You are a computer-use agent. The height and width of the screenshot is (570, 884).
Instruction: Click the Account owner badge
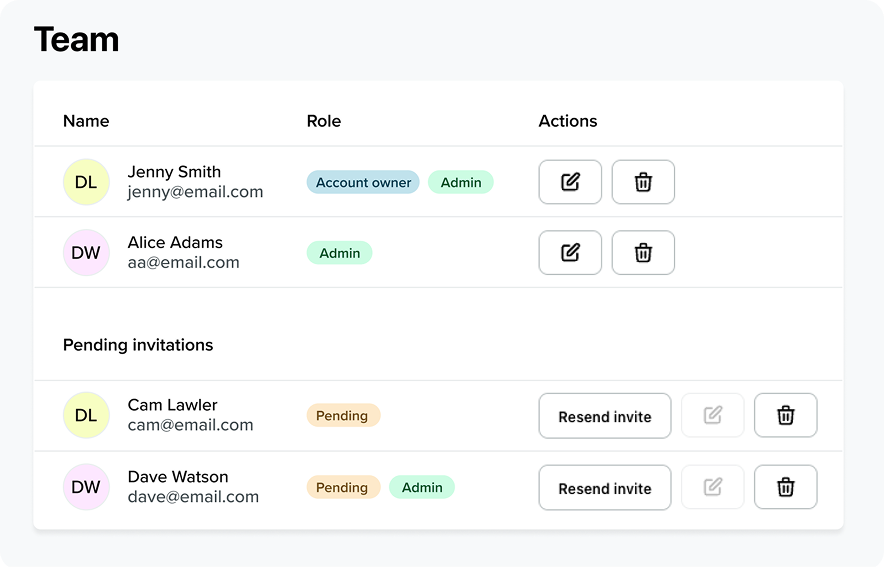click(x=363, y=182)
